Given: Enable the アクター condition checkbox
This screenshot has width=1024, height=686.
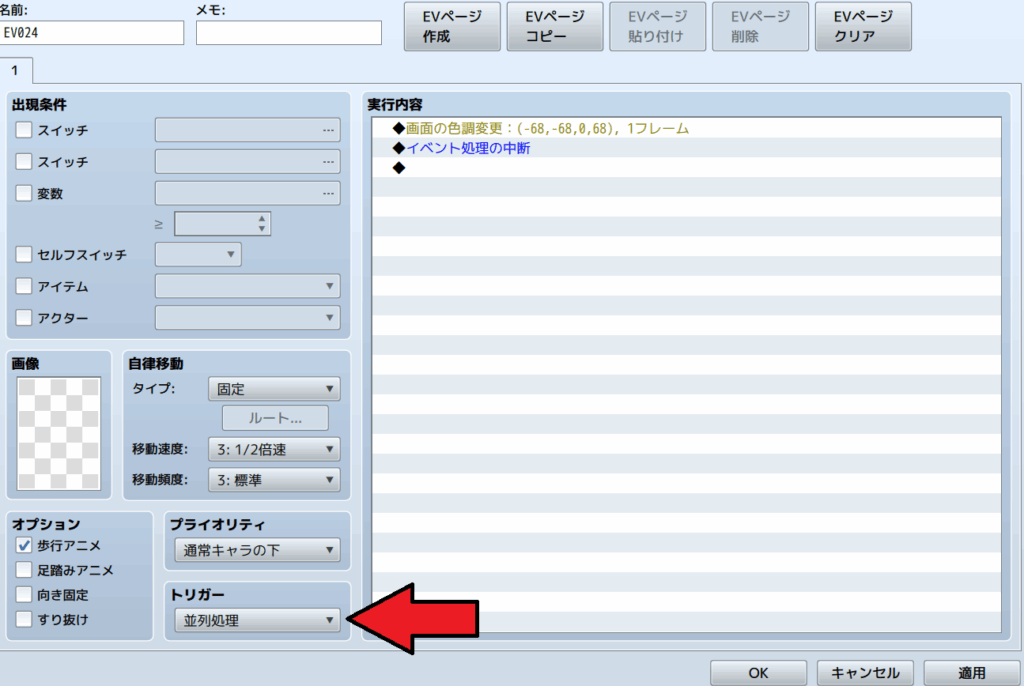Looking at the screenshot, I should coord(24,318).
